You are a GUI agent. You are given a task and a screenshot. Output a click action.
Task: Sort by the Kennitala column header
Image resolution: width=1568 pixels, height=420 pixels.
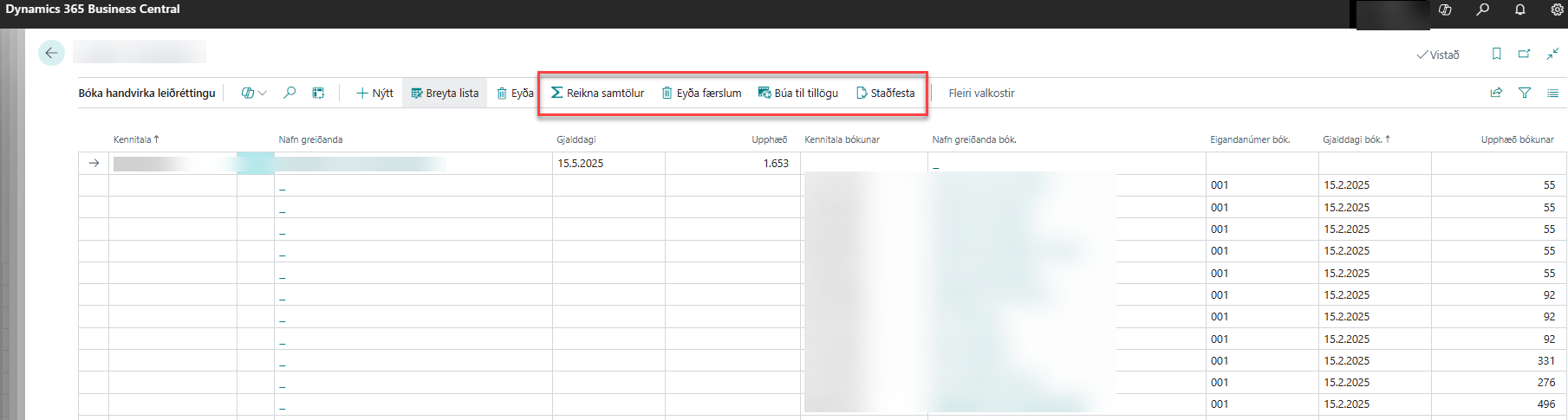point(133,139)
